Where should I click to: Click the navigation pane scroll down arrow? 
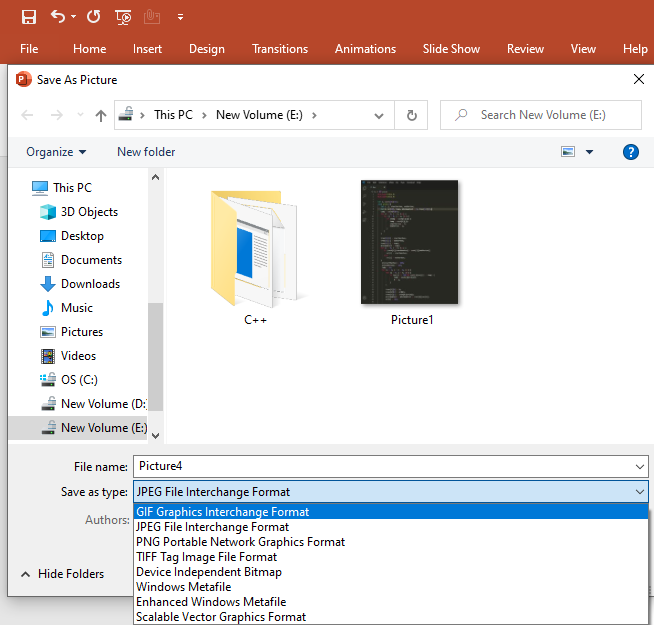(155, 434)
